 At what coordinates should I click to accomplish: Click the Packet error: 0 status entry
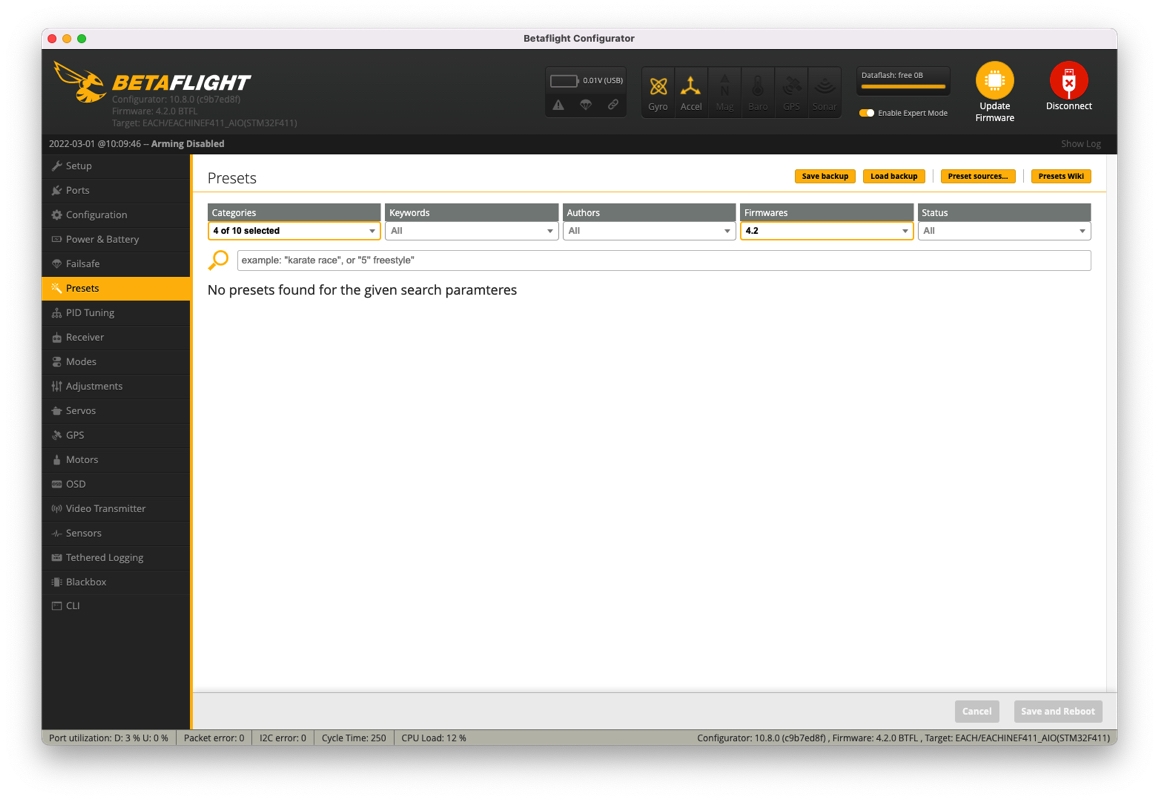point(214,738)
